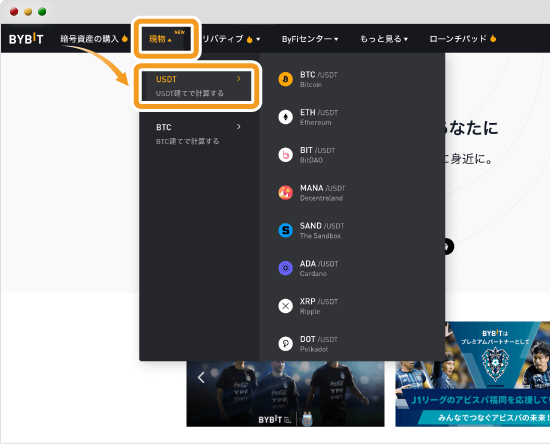Screen dimensions: 550x444
Task: Open the デリバティブ menu
Action: tap(223, 39)
